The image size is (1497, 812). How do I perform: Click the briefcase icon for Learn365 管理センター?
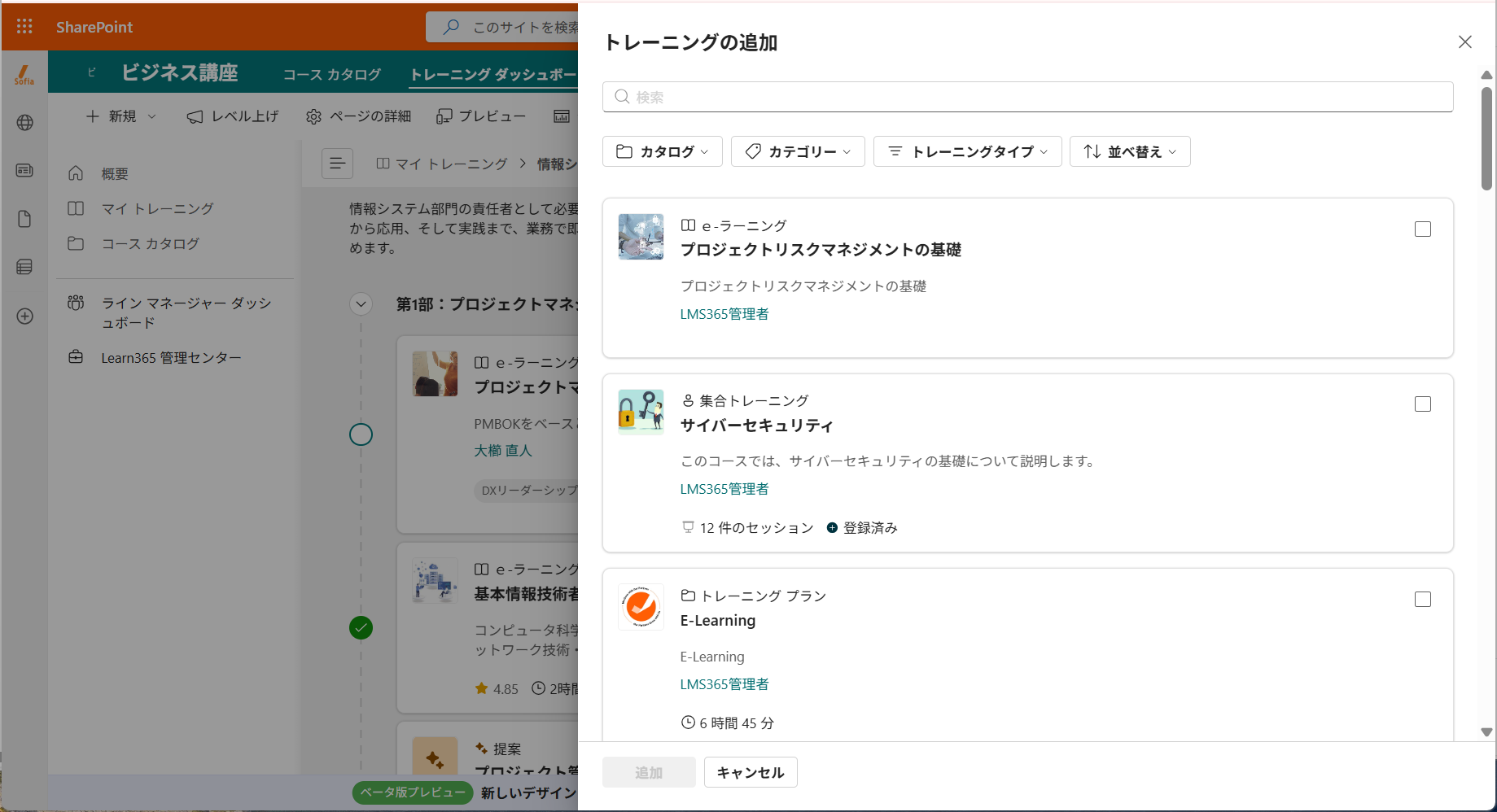(76, 357)
